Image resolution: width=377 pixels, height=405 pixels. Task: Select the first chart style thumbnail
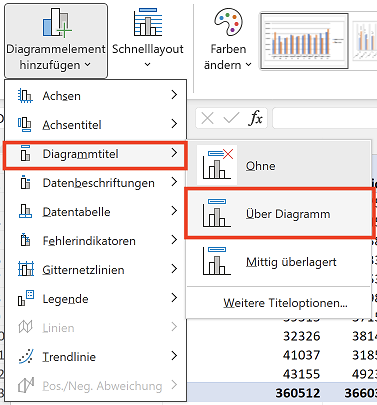[304, 41]
